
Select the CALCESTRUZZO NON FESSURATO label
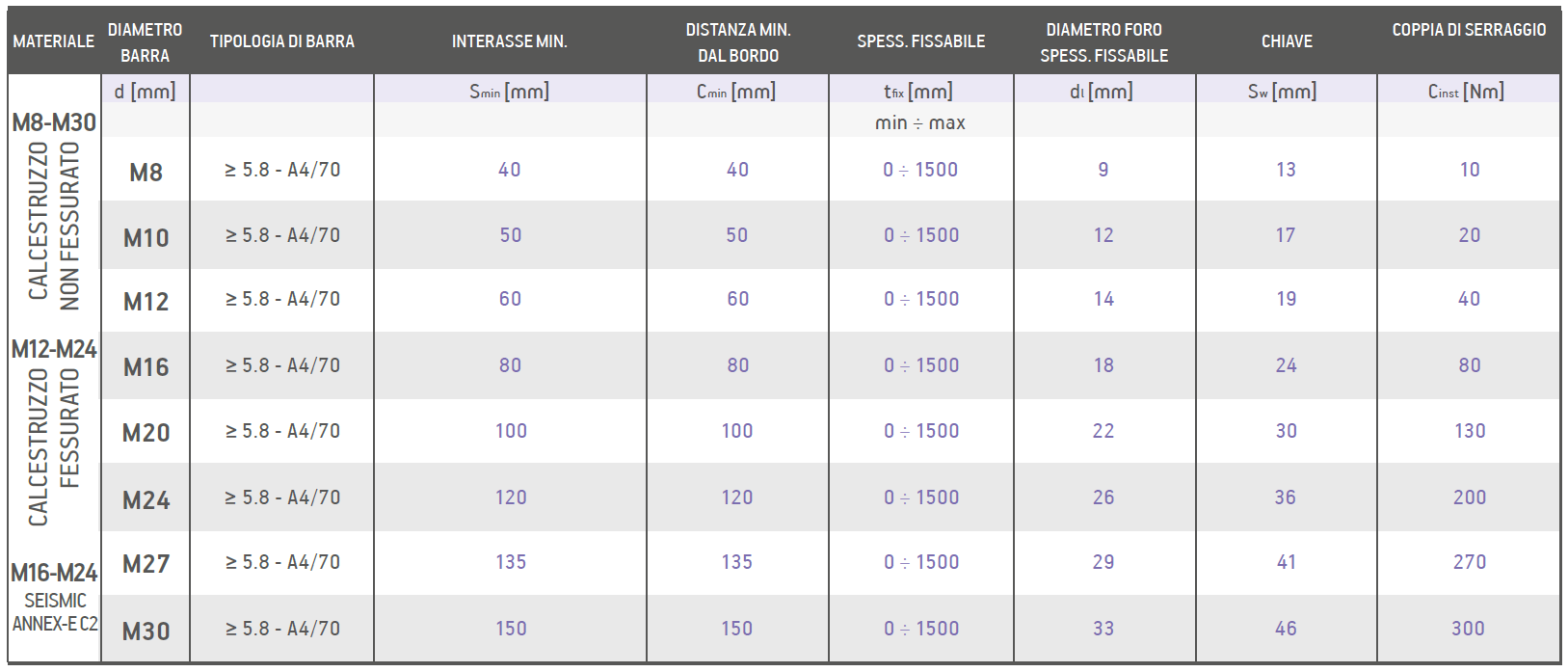coord(54,225)
